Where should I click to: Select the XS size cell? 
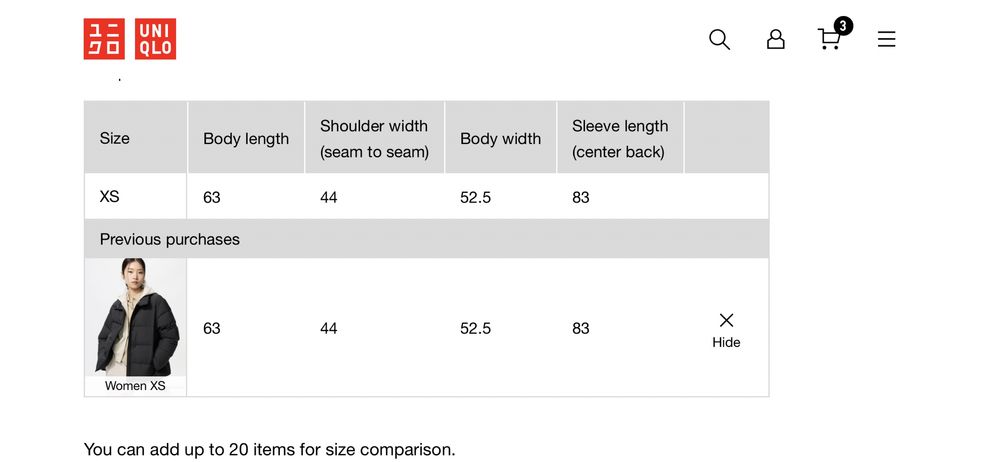tap(110, 197)
